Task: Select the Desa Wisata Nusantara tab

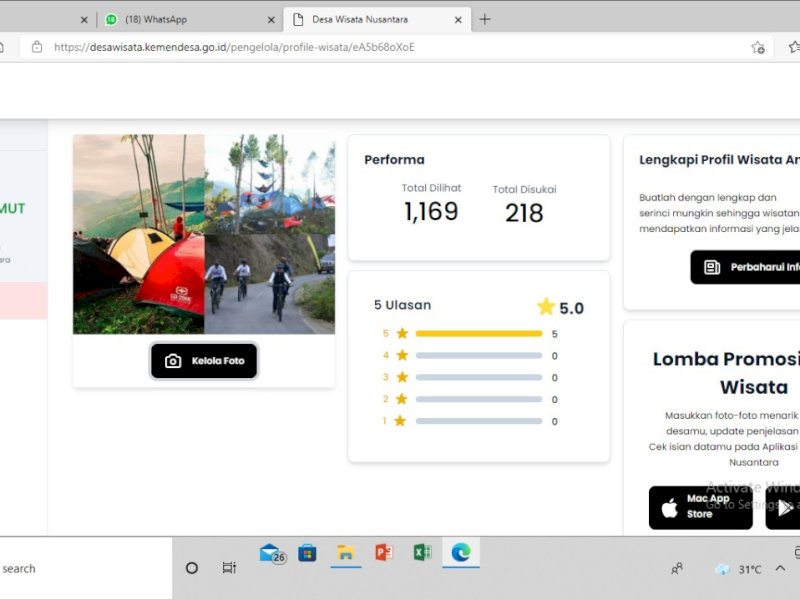Action: tap(377, 19)
